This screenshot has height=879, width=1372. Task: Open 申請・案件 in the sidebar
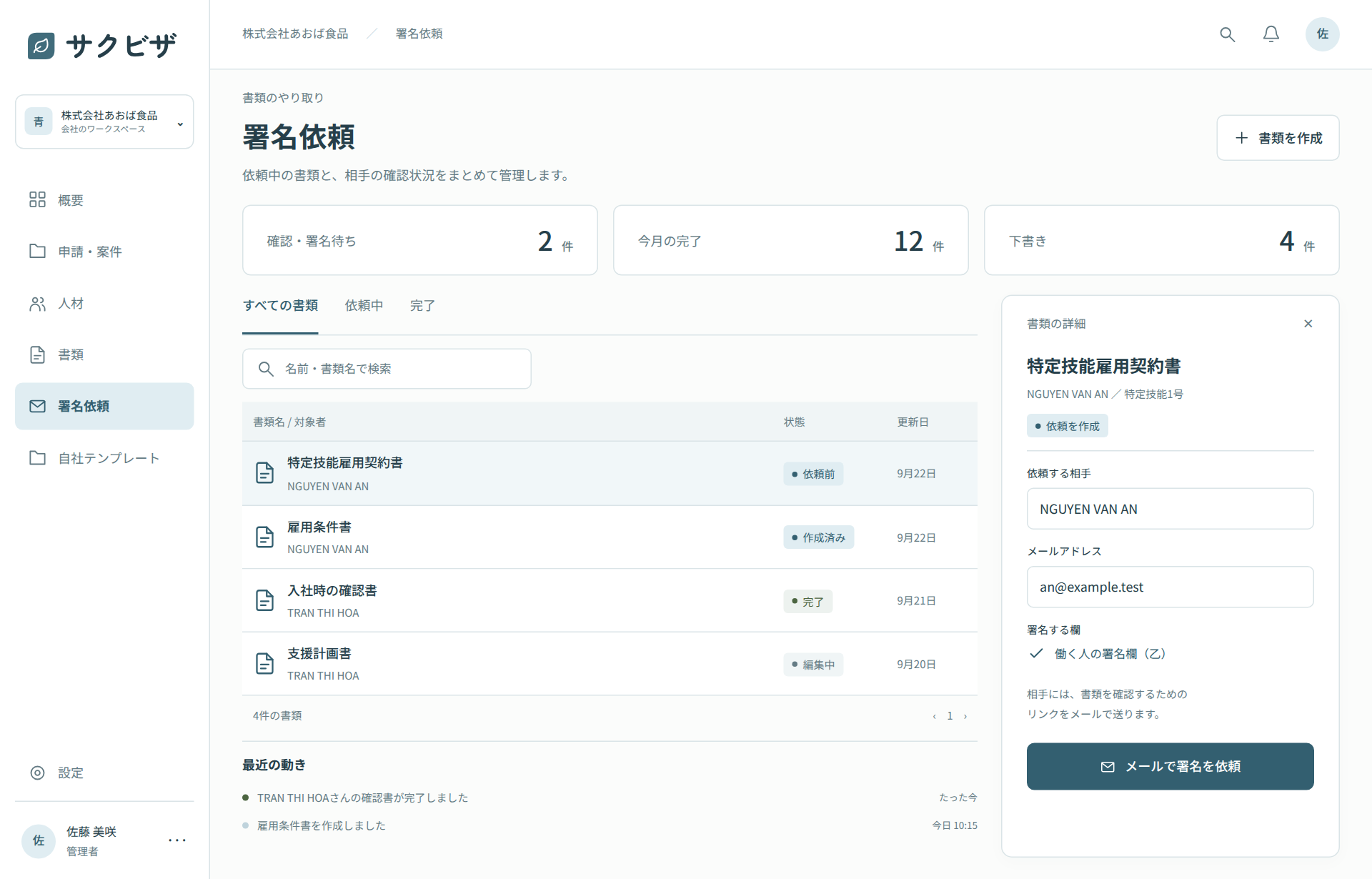pos(104,252)
